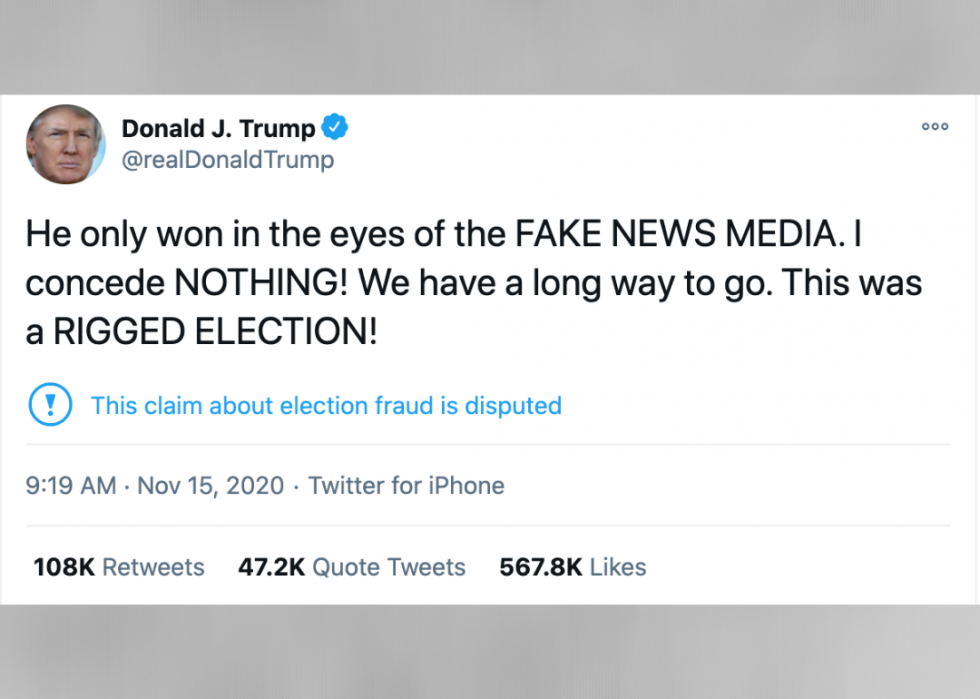Image resolution: width=980 pixels, height=699 pixels.
Task: Click the 9:19 AM timestamp
Action: tap(71, 486)
